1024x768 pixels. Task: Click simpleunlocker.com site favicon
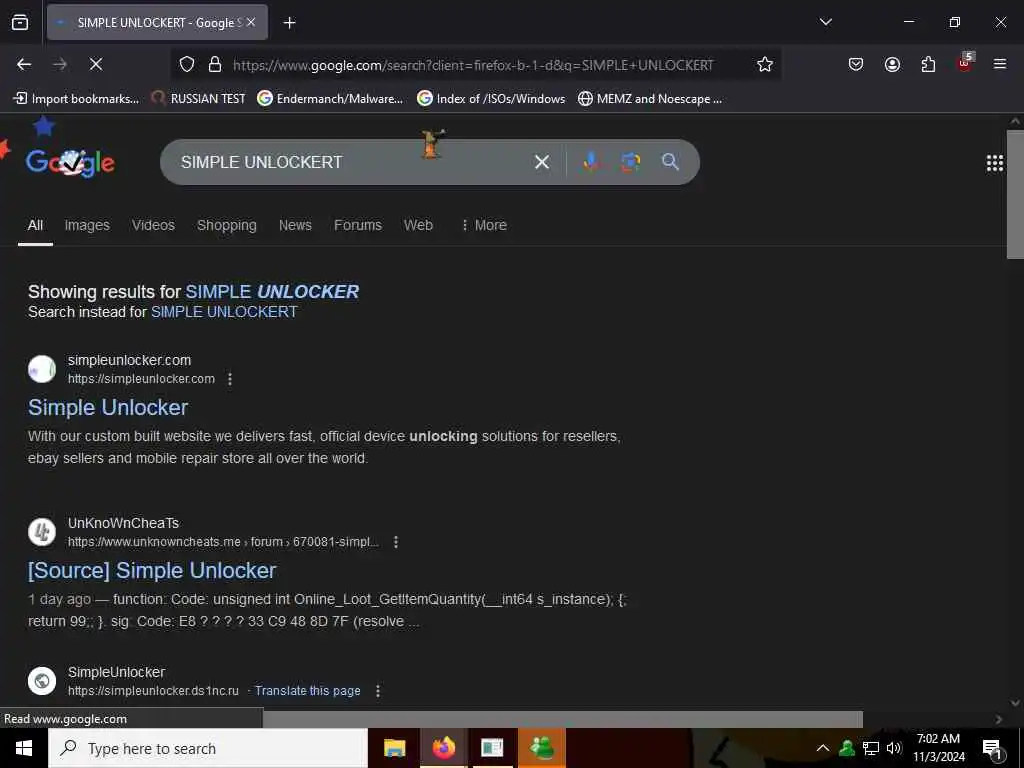(x=42, y=369)
